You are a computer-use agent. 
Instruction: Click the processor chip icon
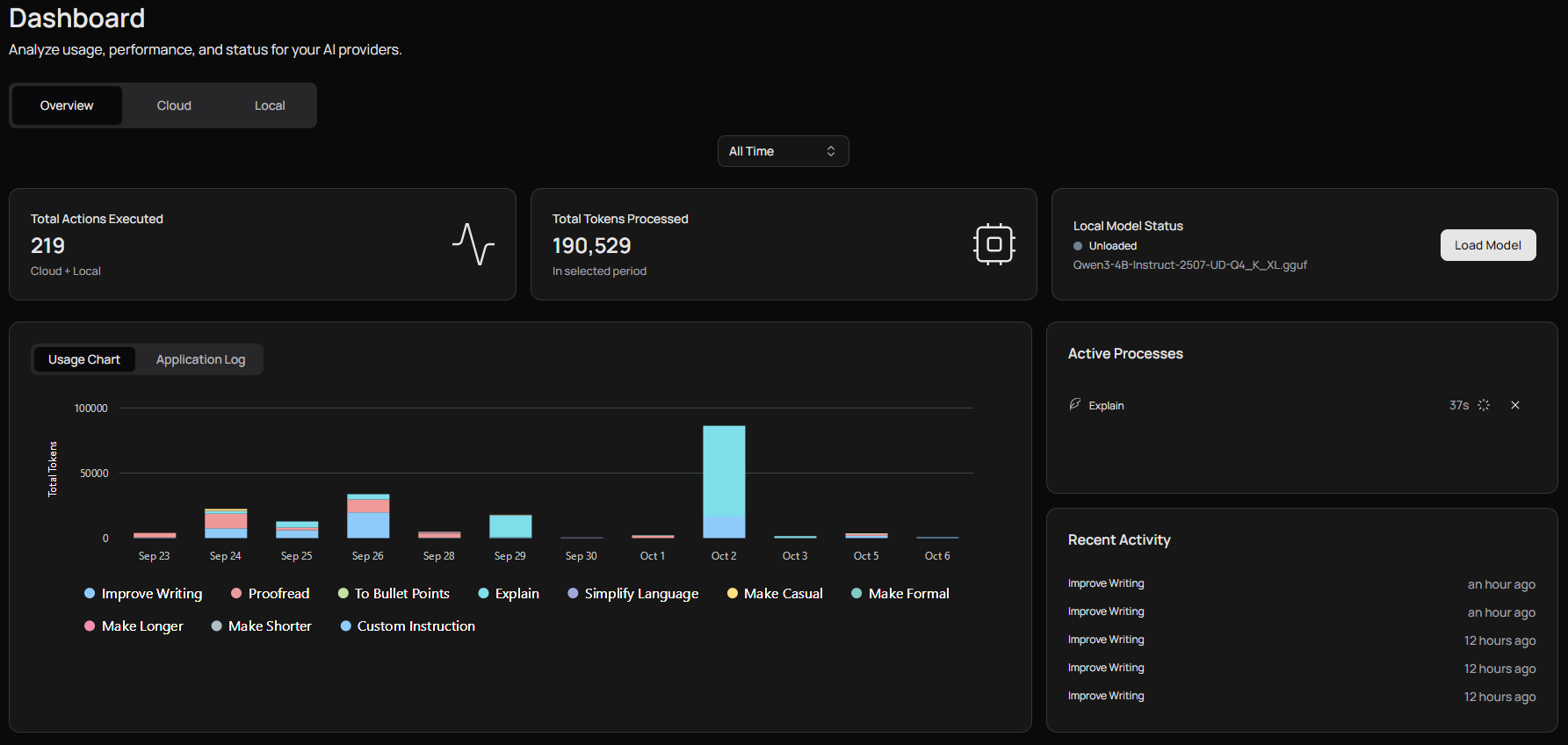click(994, 244)
